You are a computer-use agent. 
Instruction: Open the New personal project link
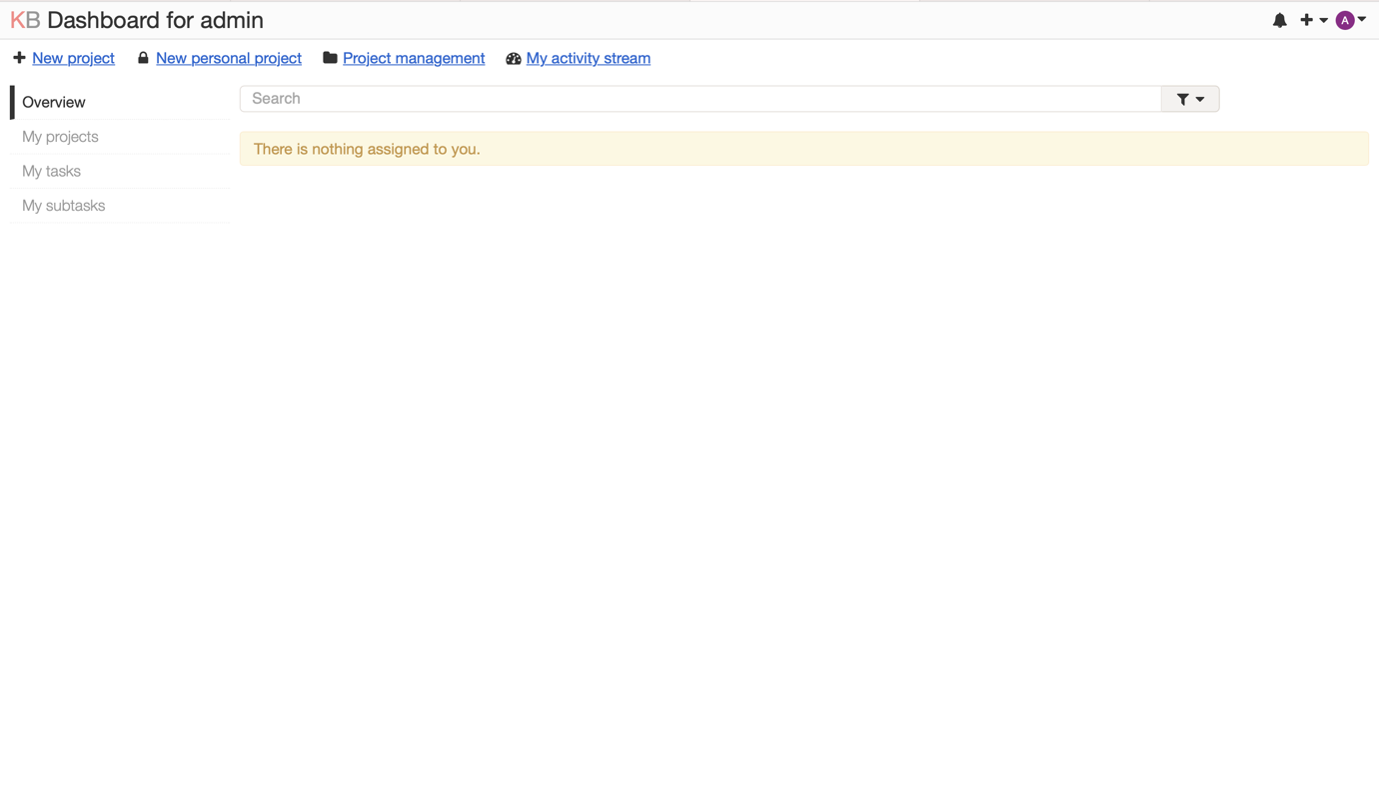click(x=229, y=58)
